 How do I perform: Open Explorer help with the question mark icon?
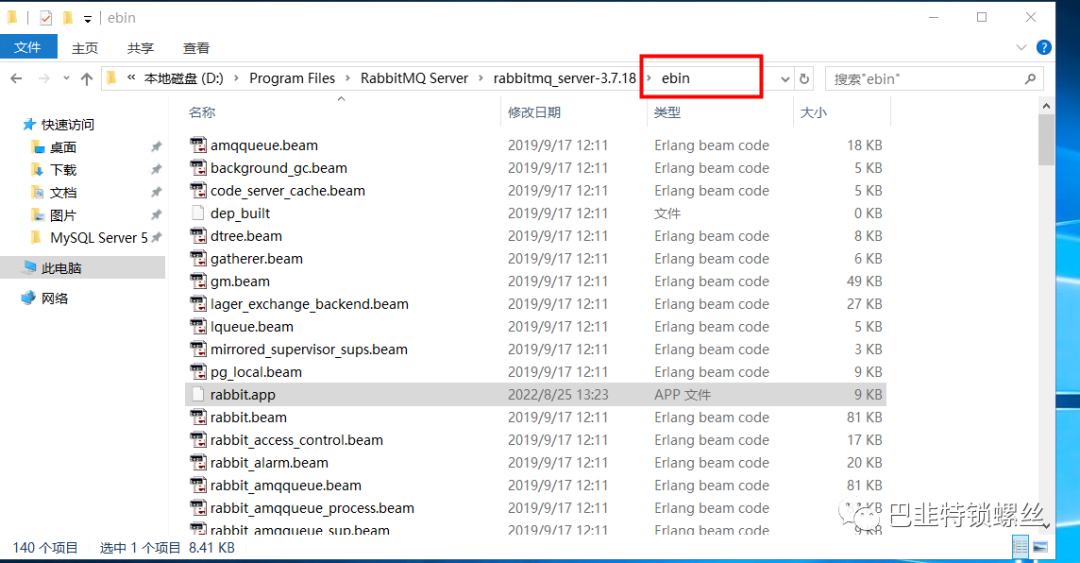[x=1044, y=48]
